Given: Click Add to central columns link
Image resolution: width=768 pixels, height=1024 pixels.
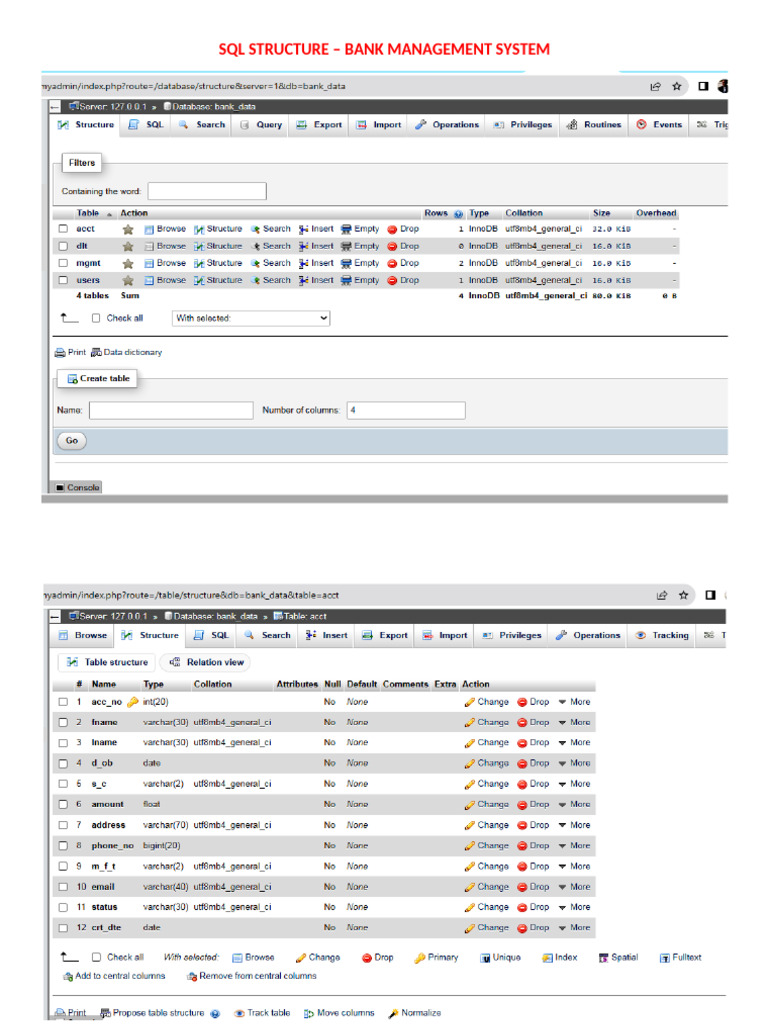Looking at the screenshot, I should point(114,976).
